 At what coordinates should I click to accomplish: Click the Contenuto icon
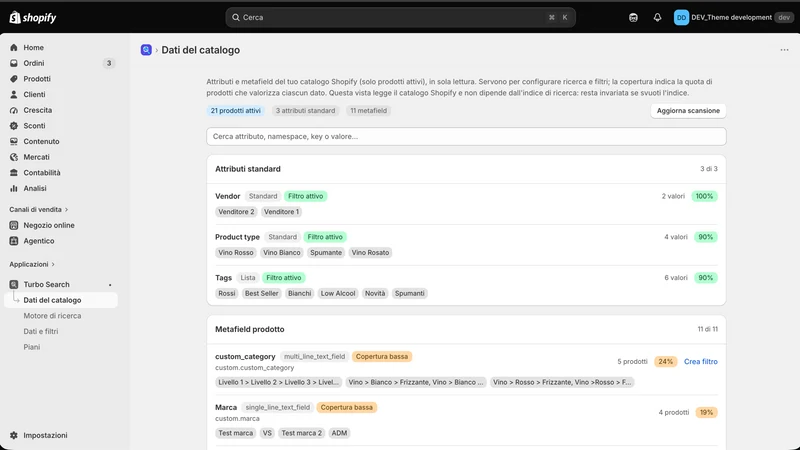pyautogui.click(x=14, y=141)
